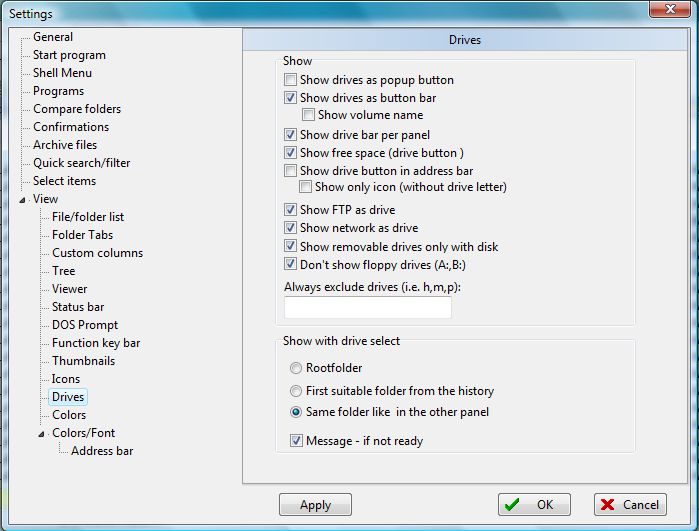This screenshot has width=699, height=531.
Task: Open the Shell Menu settings
Action: point(62,73)
